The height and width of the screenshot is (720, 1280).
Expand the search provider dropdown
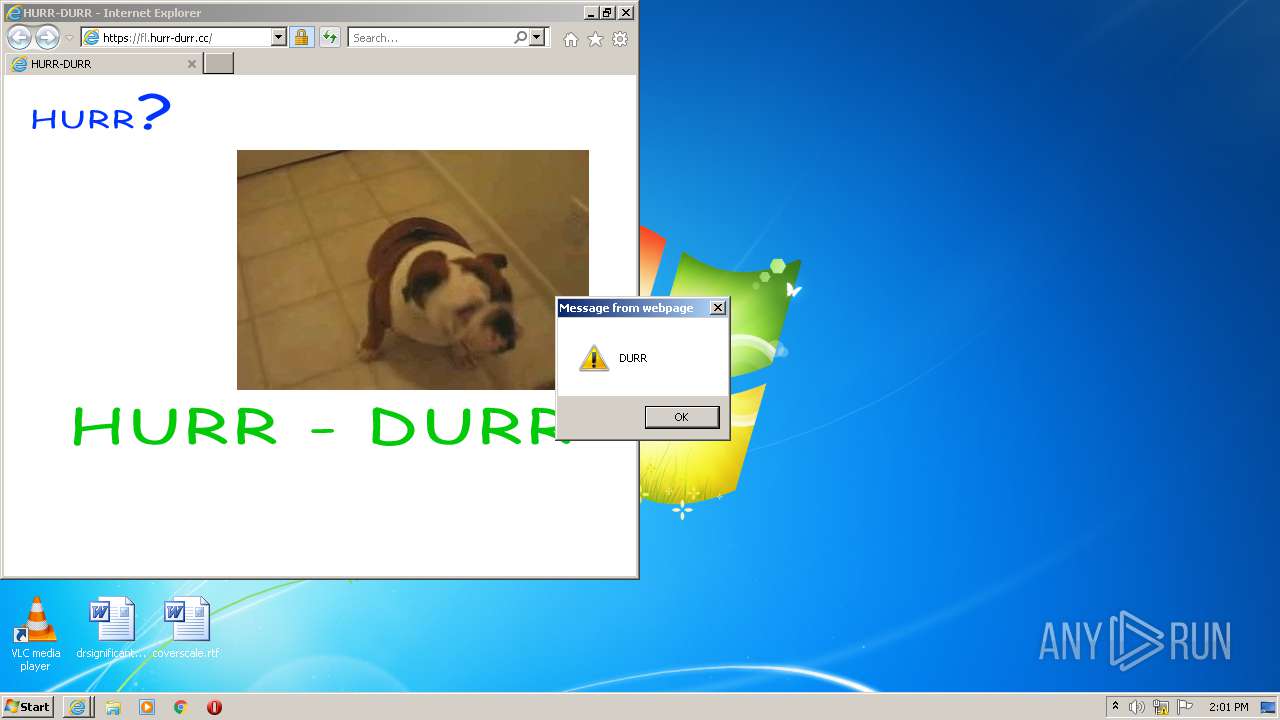point(537,38)
